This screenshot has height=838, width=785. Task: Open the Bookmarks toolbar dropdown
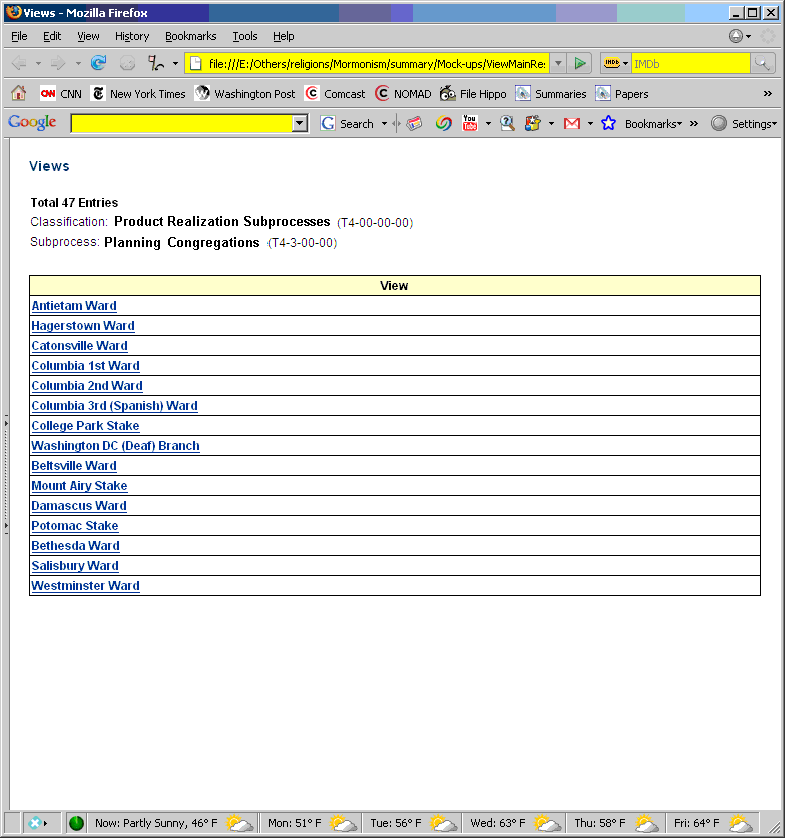[x=653, y=123]
